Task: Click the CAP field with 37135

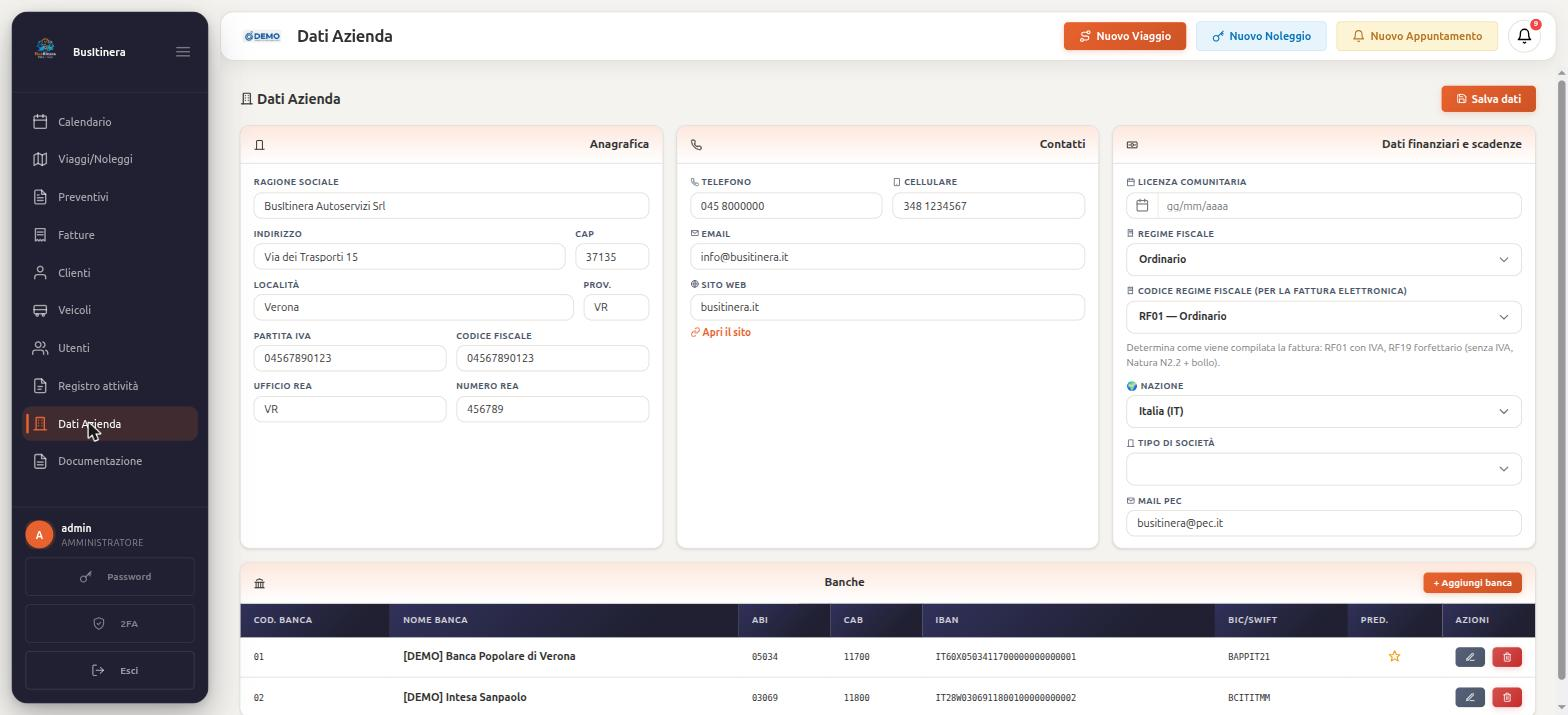Action: [x=612, y=257]
